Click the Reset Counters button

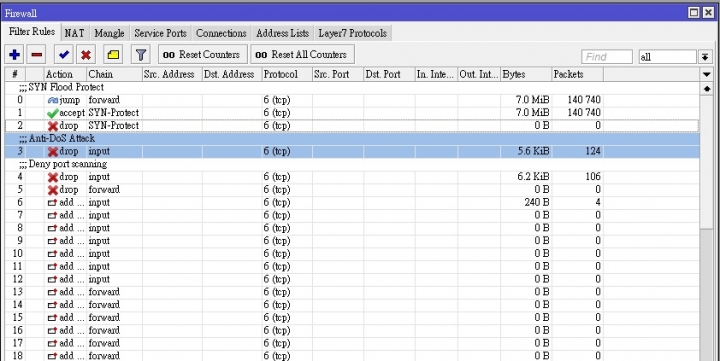202,55
